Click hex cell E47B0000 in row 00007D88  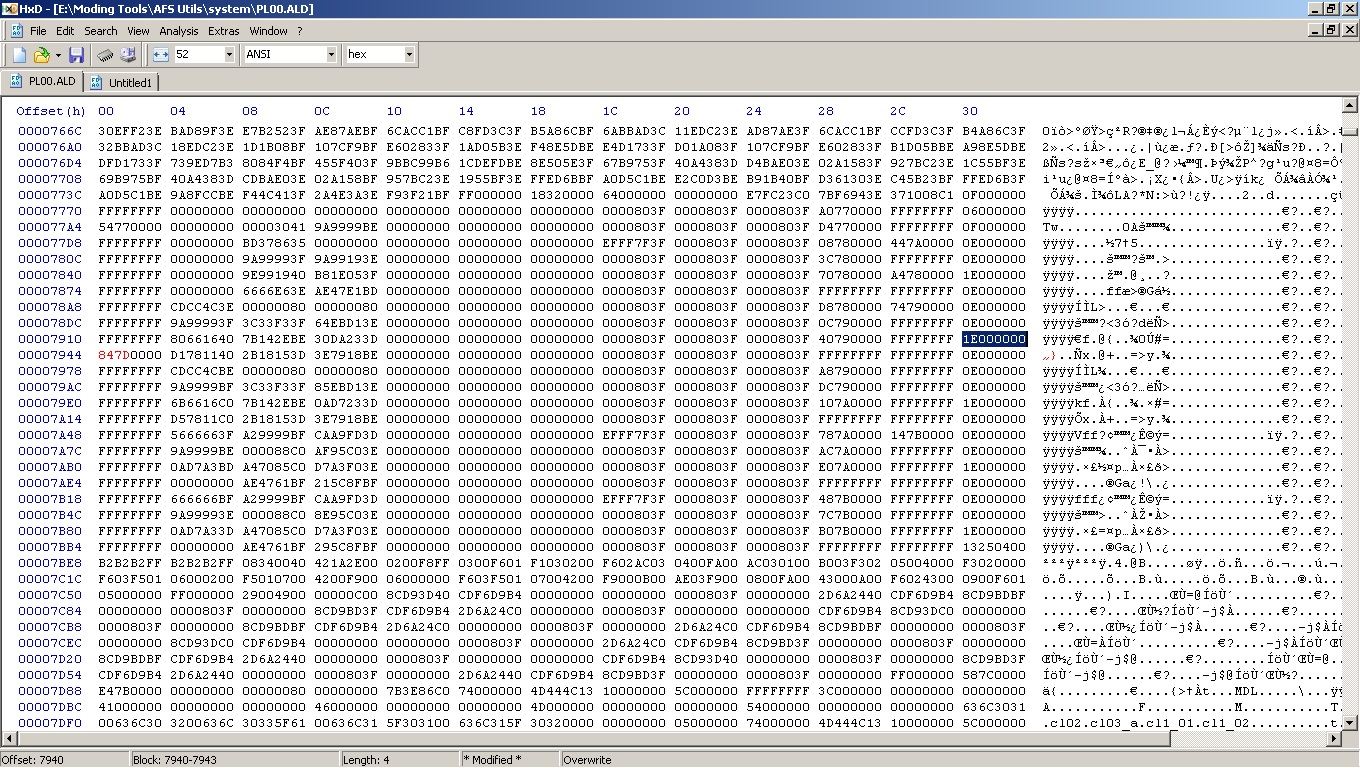tap(130, 691)
